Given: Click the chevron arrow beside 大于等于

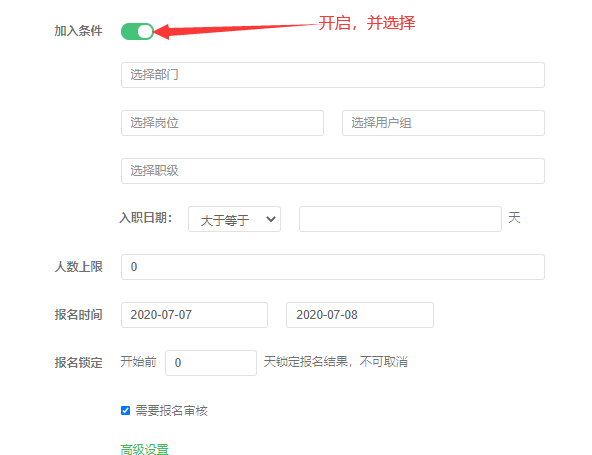Looking at the screenshot, I should (270, 219).
